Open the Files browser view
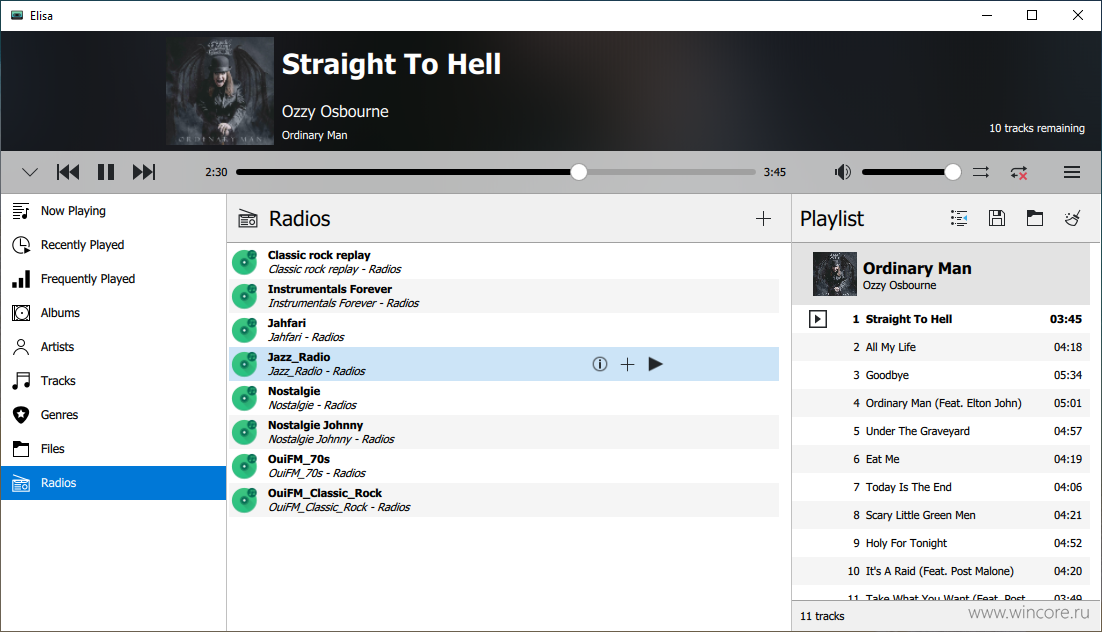Viewport: 1102px width, 632px height. [x=113, y=449]
